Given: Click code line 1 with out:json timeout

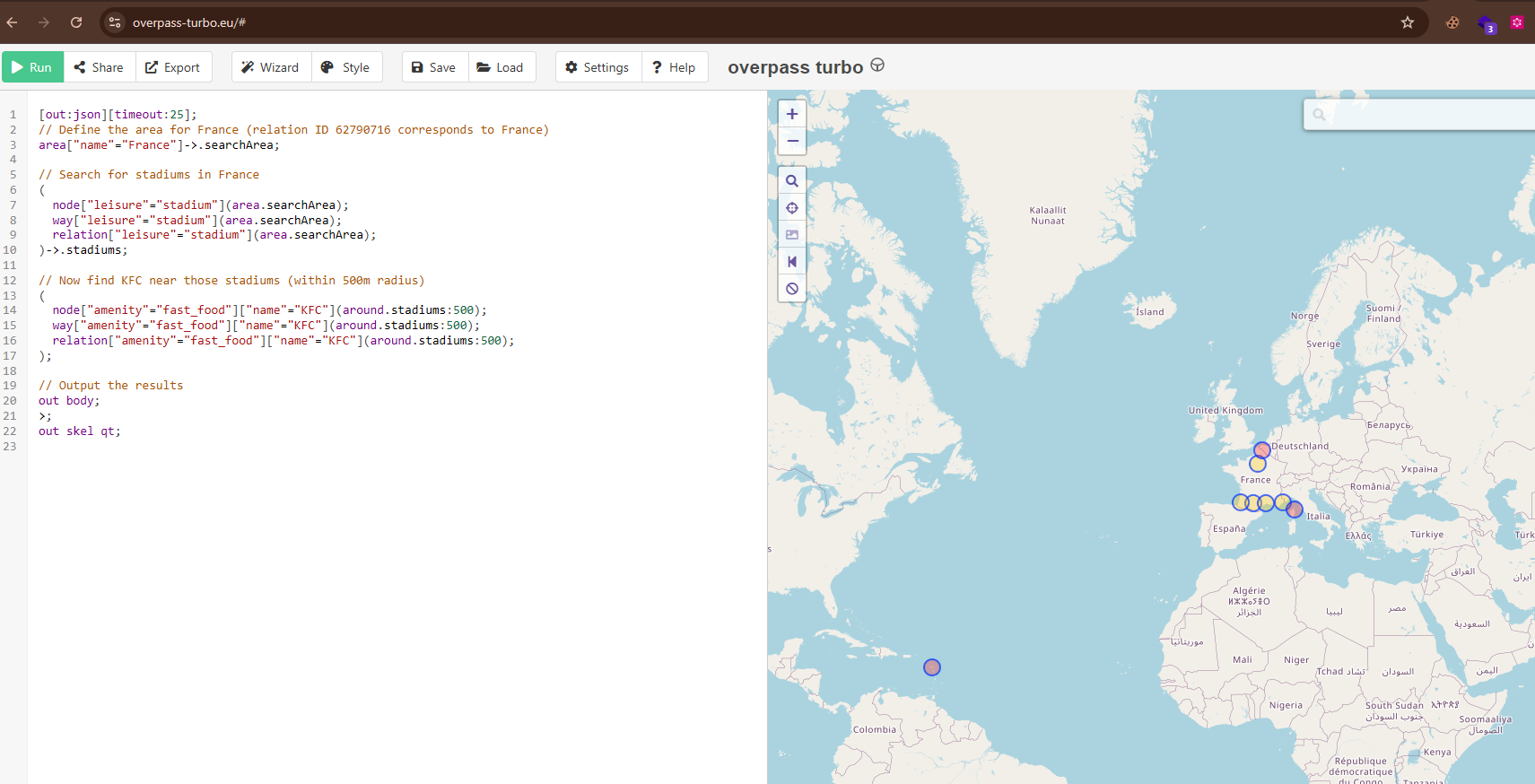Looking at the screenshot, I should (x=118, y=115).
